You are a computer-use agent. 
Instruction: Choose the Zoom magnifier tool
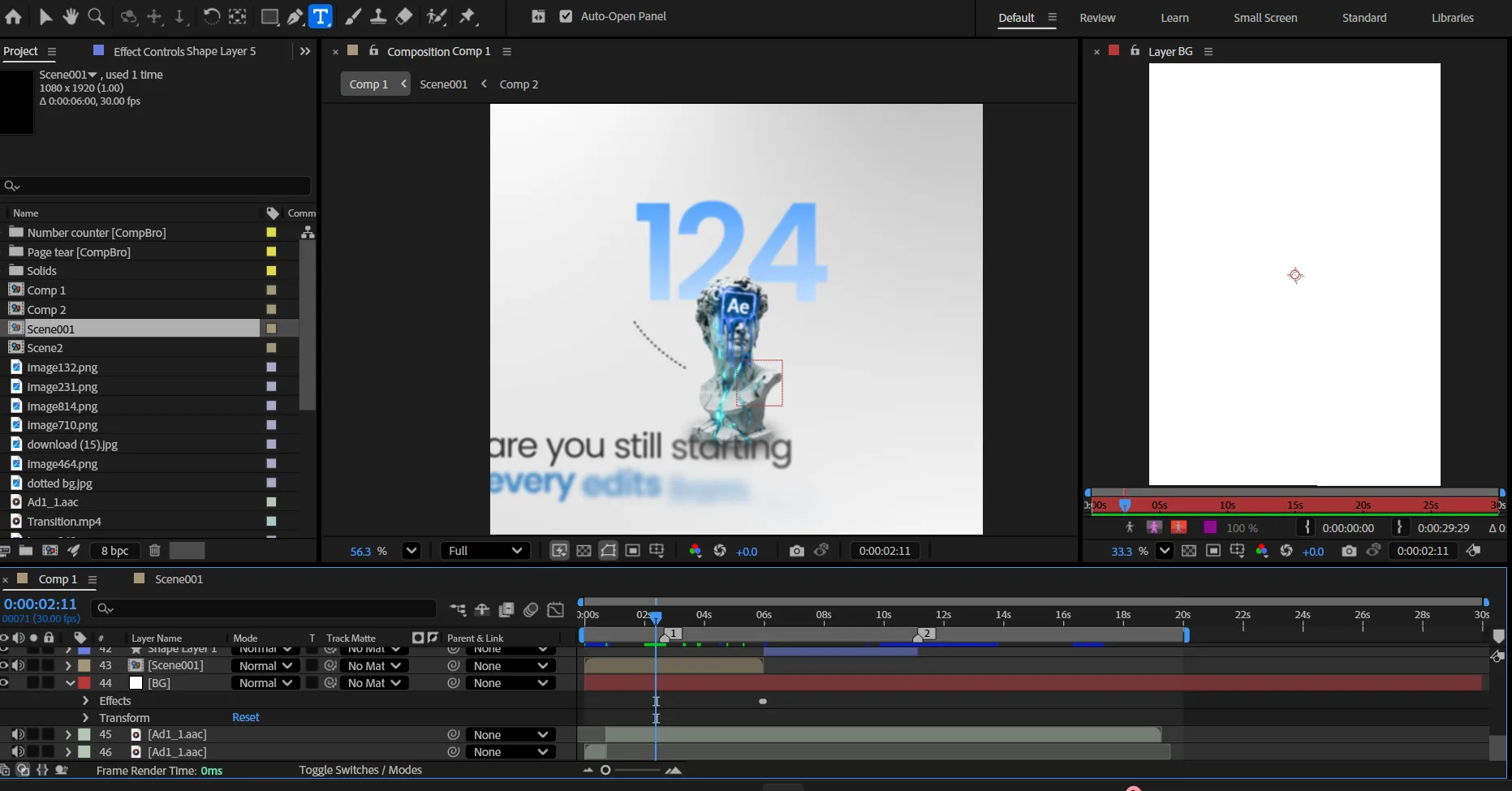coord(96,16)
